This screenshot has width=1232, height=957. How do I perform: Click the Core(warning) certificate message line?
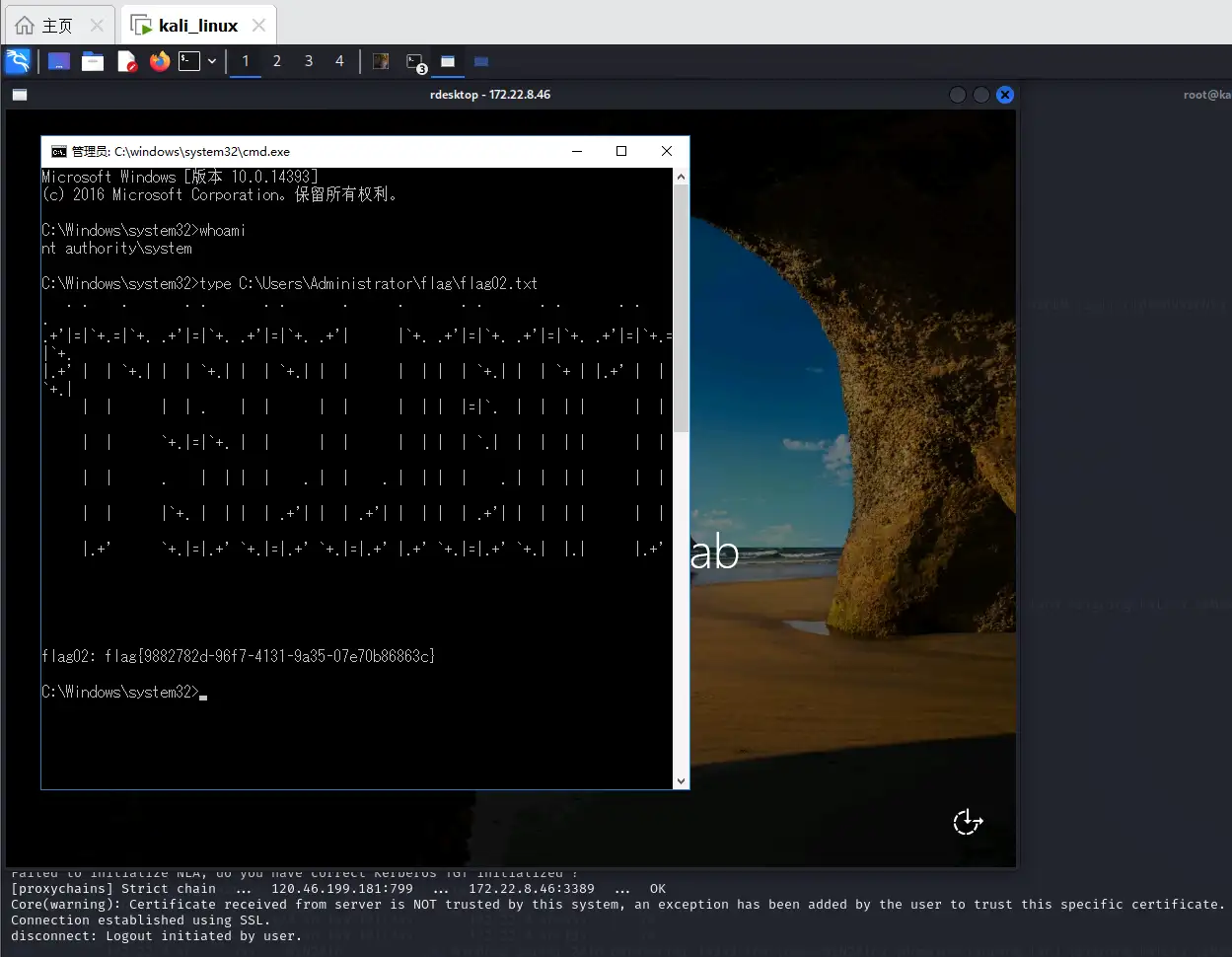(x=617, y=904)
